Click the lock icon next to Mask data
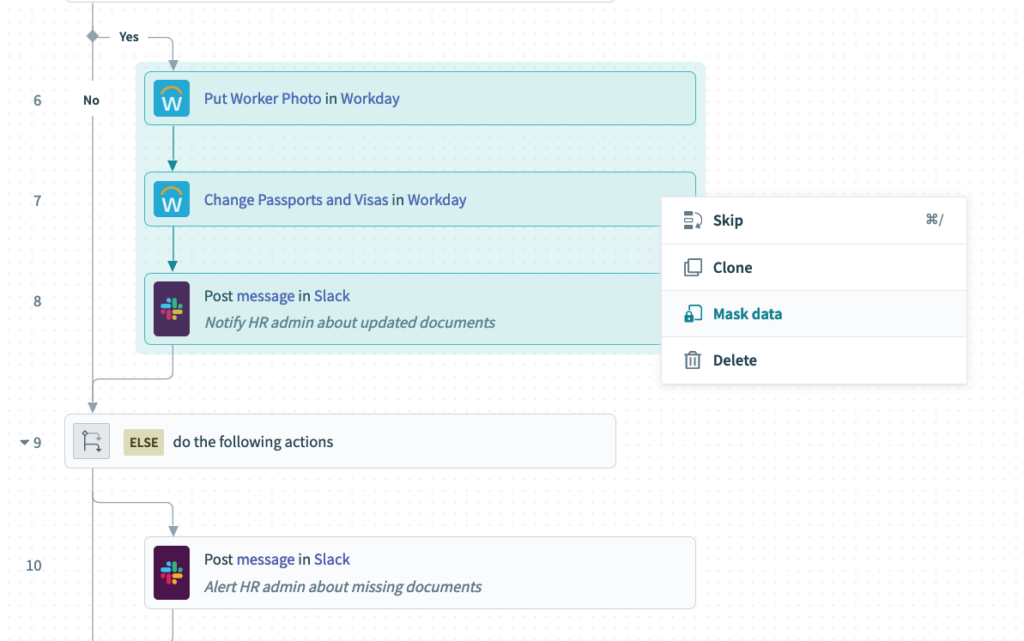Viewport: 1024px width, 641px height. pos(692,313)
